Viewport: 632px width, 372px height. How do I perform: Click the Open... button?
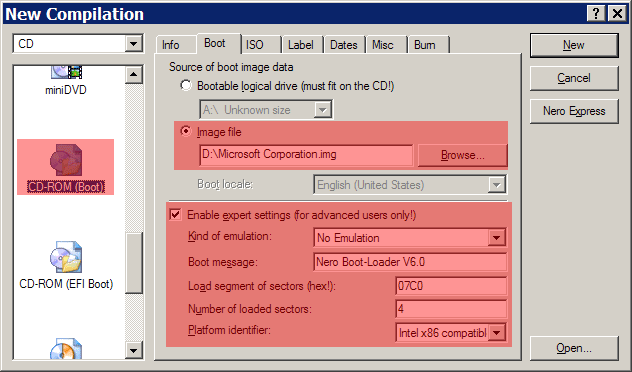click(574, 348)
